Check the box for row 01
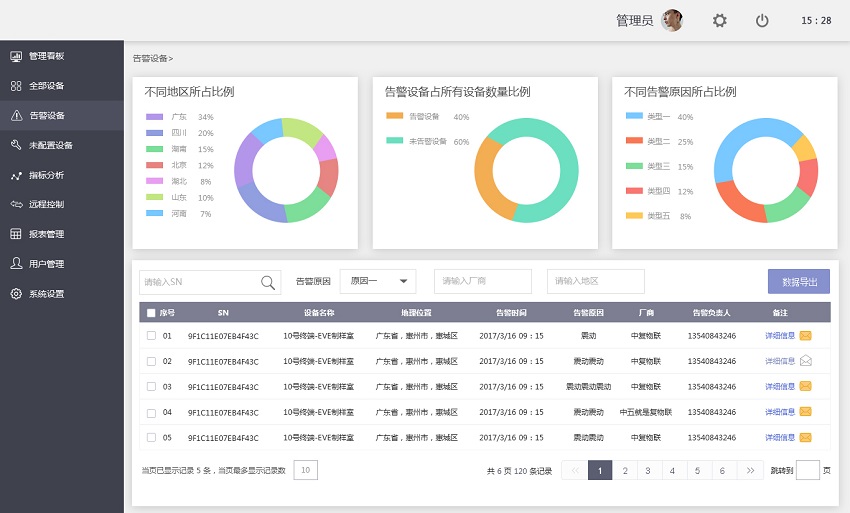The height and width of the screenshot is (513, 850). click(151, 336)
